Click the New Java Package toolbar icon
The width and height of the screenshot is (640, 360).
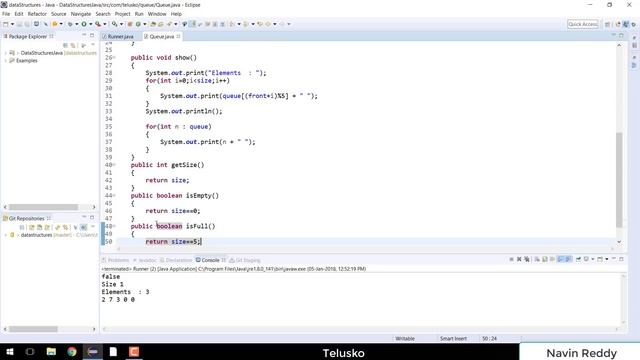(130, 24)
